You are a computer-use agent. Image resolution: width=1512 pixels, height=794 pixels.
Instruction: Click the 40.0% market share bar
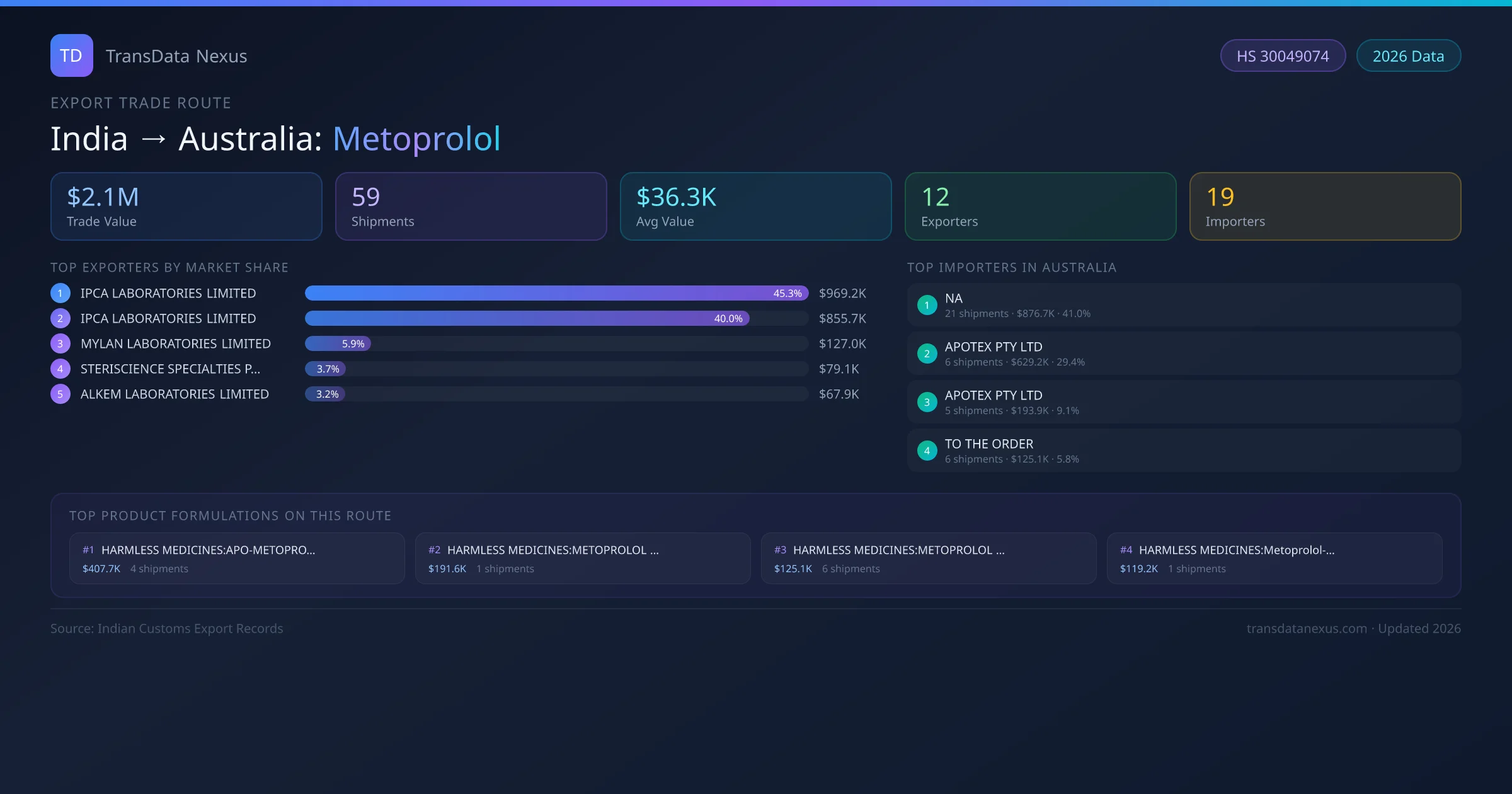(x=527, y=318)
